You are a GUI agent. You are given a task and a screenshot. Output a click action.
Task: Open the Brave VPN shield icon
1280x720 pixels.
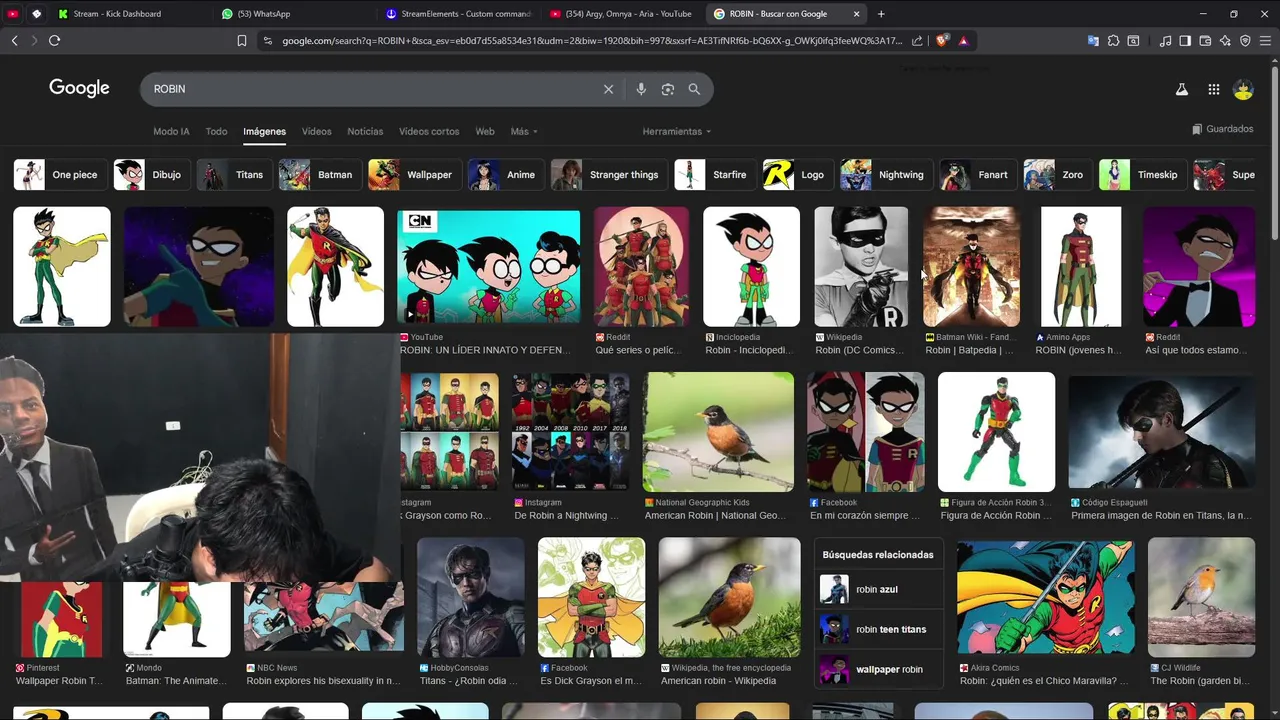pyautogui.click(x=1245, y=41)
